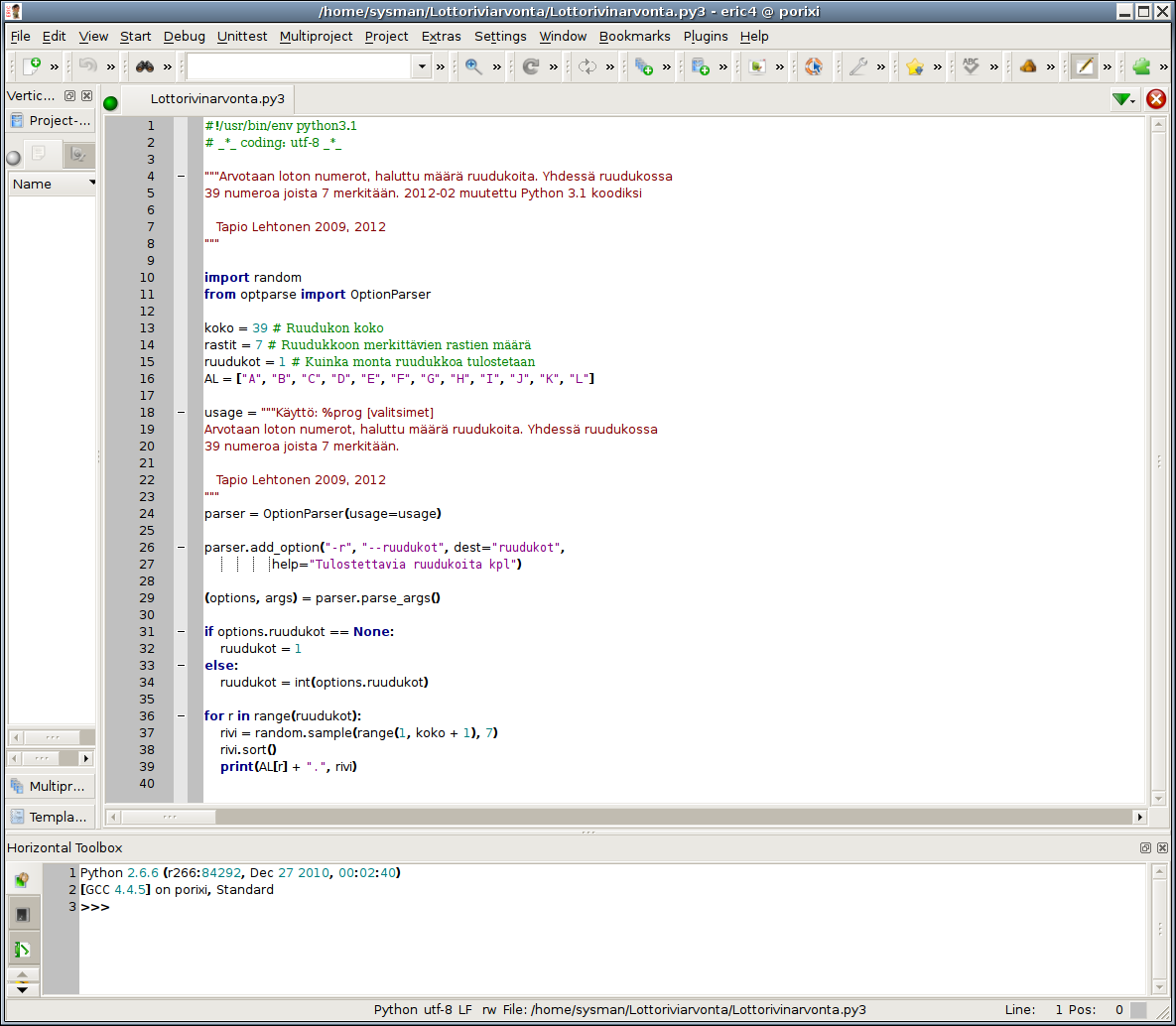The width and height of the screenshot is (1176, 1026).
Task: Click the grey LED in the Project viewer
Action: point(14,158)
